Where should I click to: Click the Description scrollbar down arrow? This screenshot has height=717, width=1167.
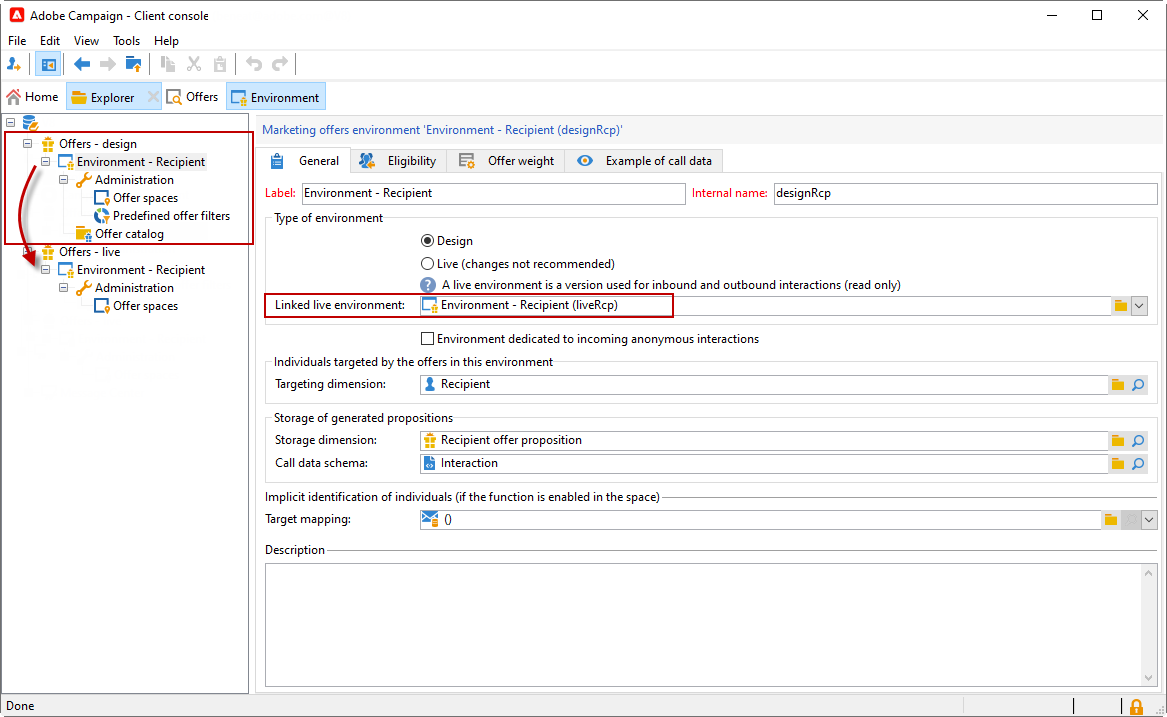(x=1148, y=678)
